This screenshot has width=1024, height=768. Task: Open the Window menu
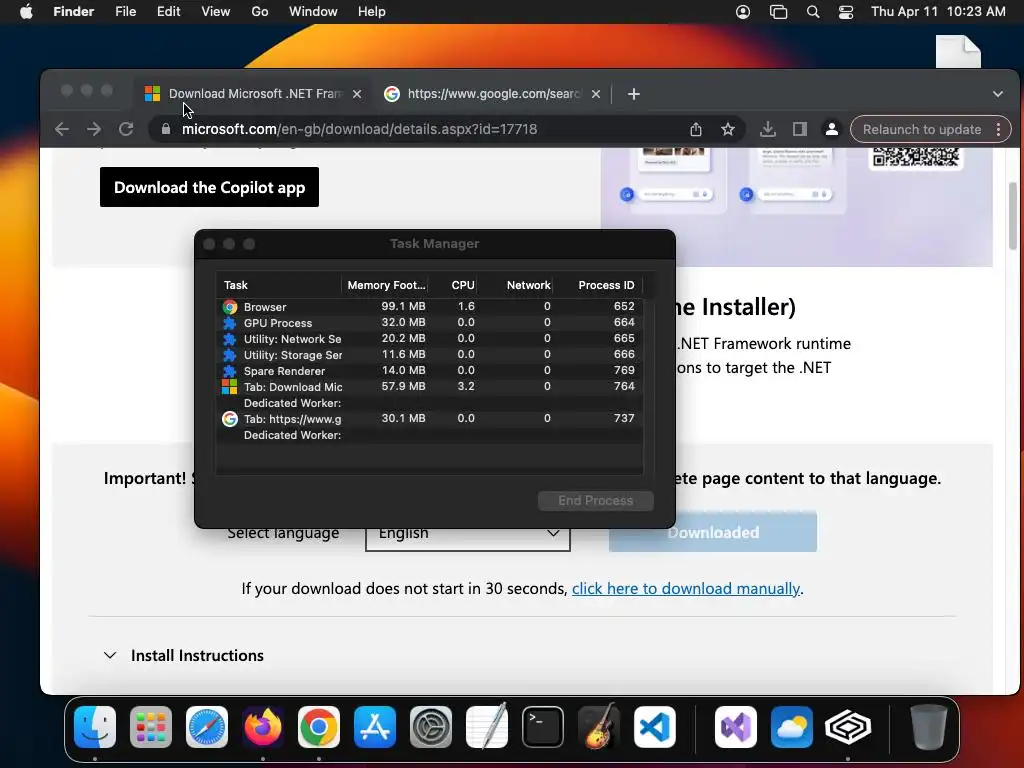(x=313, y=12)
